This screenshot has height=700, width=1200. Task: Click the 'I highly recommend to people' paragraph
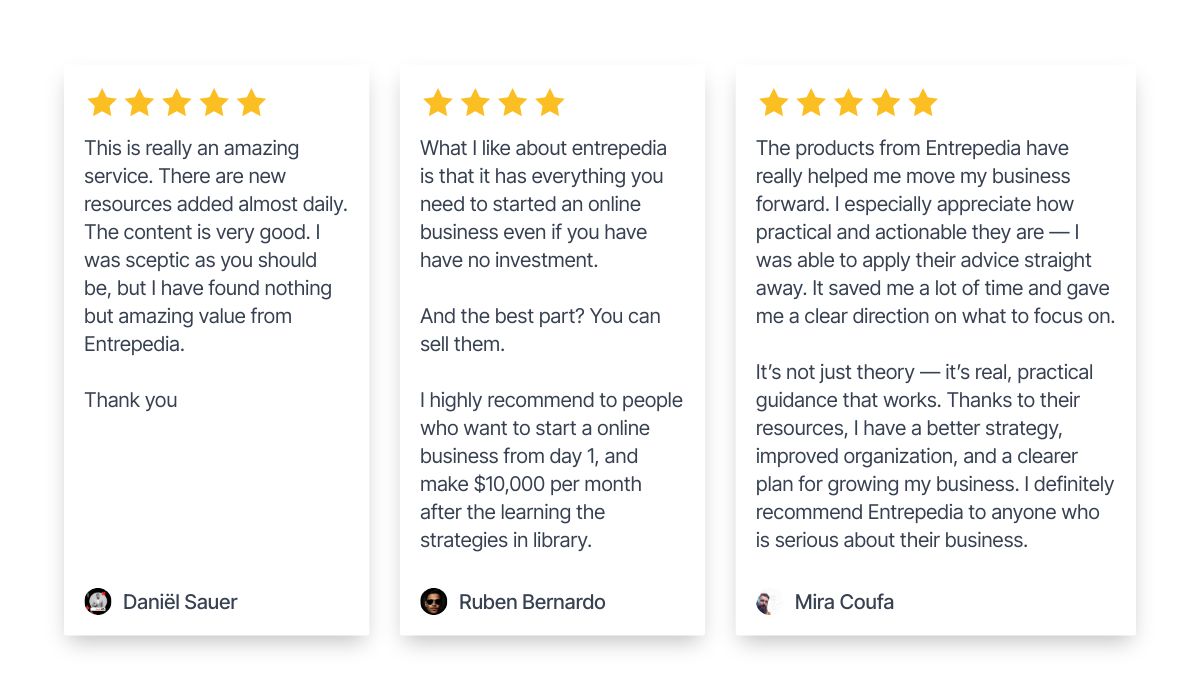click(x=551, y=470)
